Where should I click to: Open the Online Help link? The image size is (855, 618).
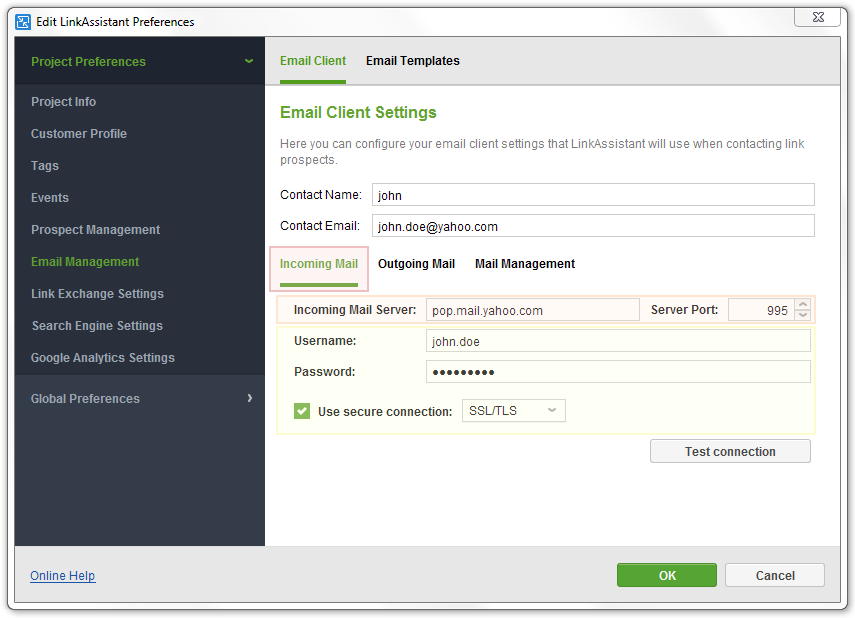(63, 576)
